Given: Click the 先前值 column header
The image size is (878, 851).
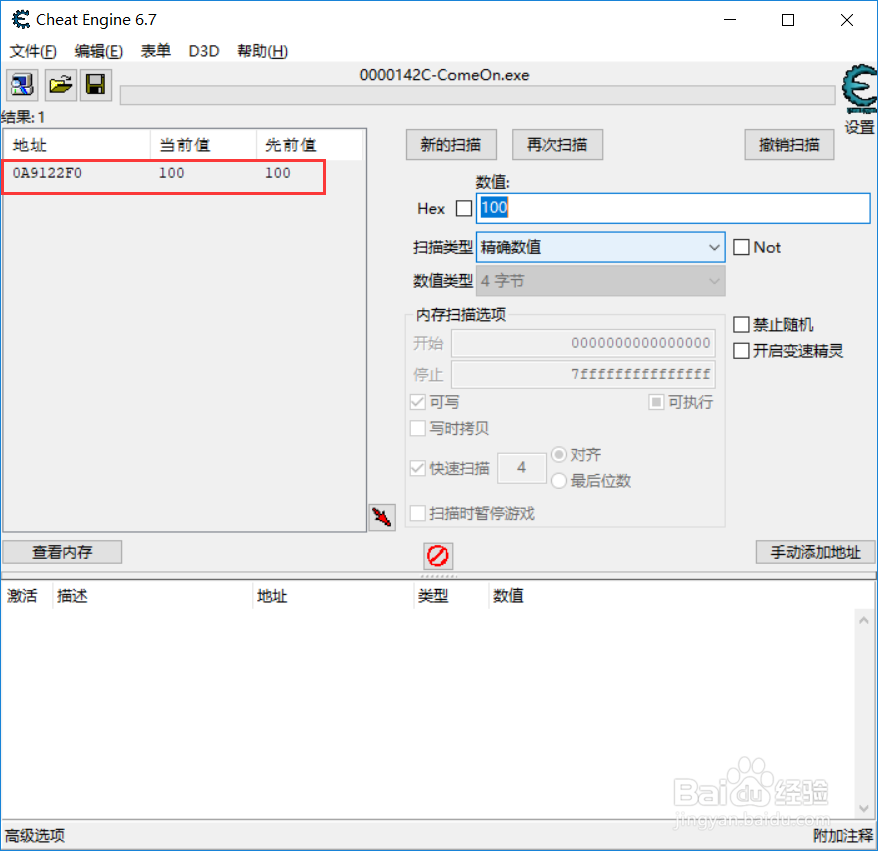Looking at the screenshot, I should coord(309,145).
